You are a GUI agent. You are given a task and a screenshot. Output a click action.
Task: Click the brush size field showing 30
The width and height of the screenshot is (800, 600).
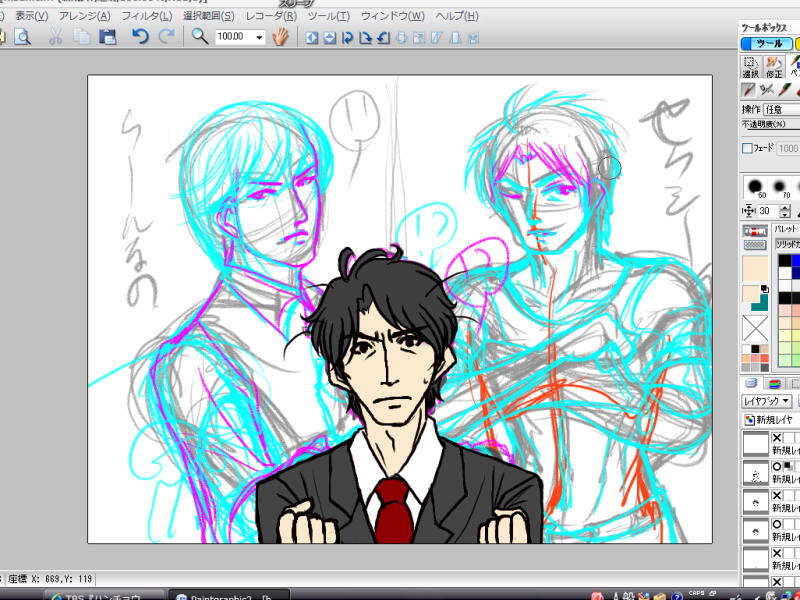768,211
